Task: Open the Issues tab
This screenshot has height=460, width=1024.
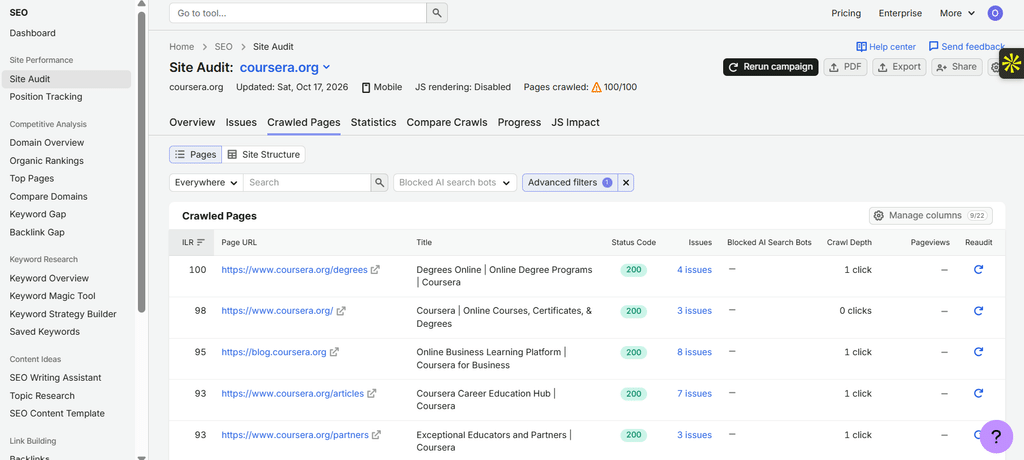Action: coord(241,122)
